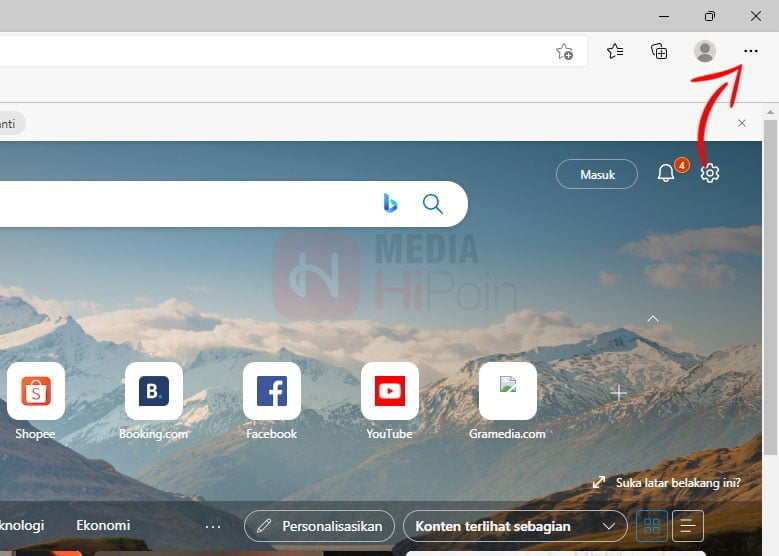The image size is (779, 556).
Task: Click the vertical scrollbar thumb
Action: click(771, 287)
